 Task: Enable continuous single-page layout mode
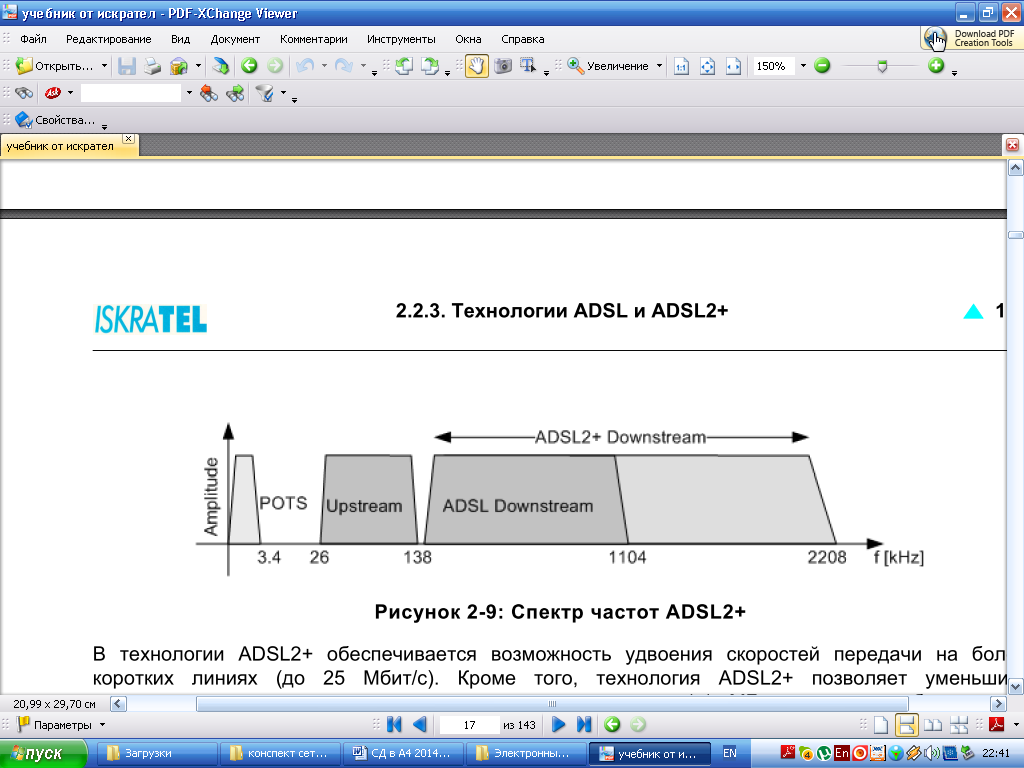click(x=907, y=724)
